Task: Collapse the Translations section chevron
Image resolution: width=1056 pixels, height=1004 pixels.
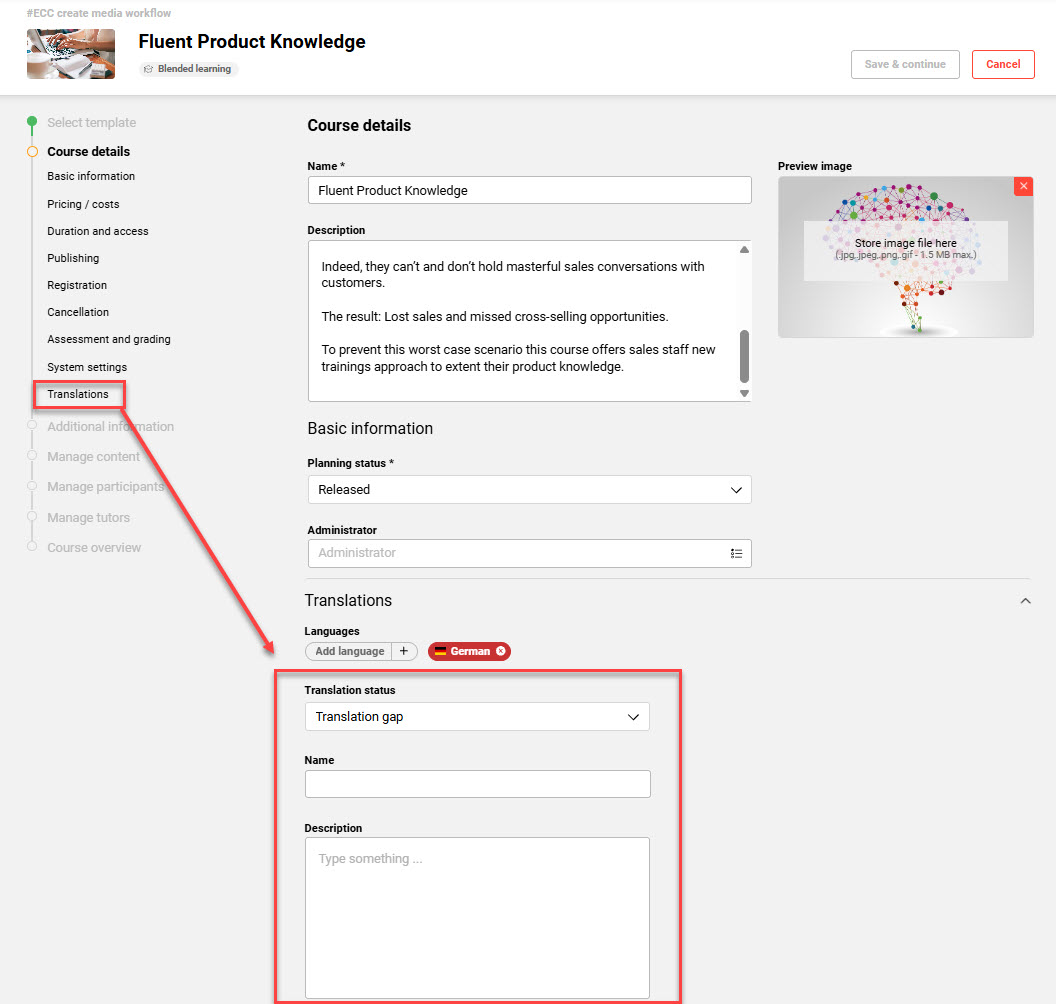Action: coord(1025,601)
